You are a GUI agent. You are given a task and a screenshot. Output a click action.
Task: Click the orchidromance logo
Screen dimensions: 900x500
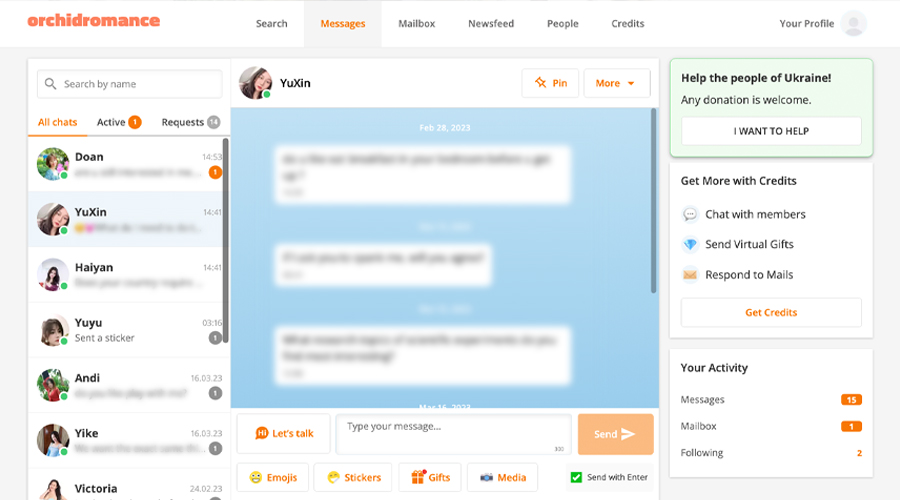pos(94,21)
